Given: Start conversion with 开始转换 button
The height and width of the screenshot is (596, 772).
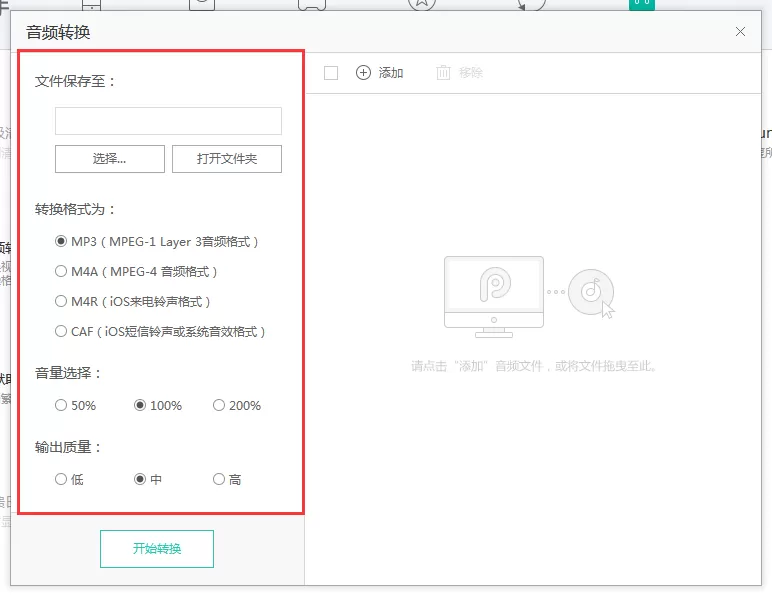Looking at the screenshot, I should coord(157,549).
